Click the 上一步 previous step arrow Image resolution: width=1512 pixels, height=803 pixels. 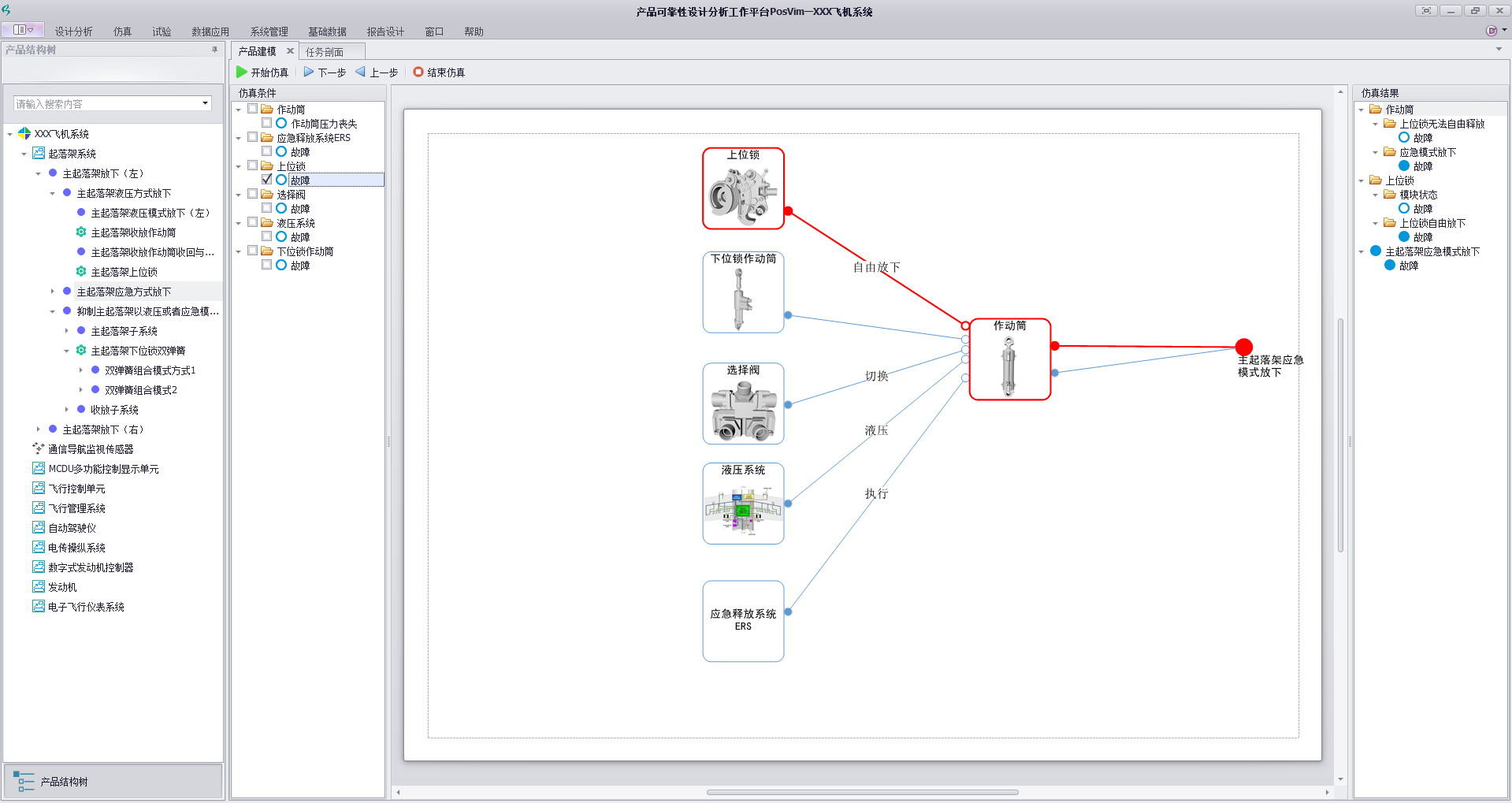pos(361,72)
